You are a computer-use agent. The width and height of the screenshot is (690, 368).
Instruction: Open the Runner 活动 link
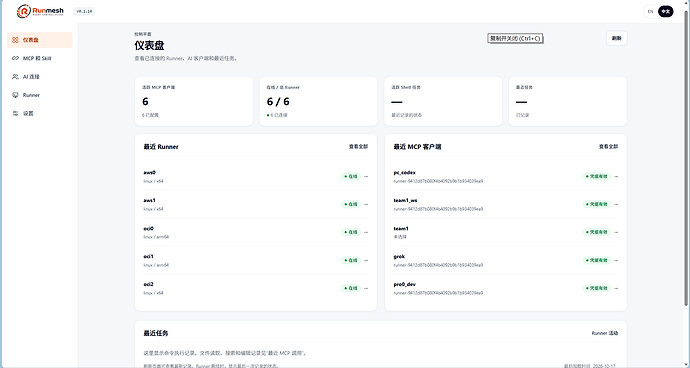605,333
